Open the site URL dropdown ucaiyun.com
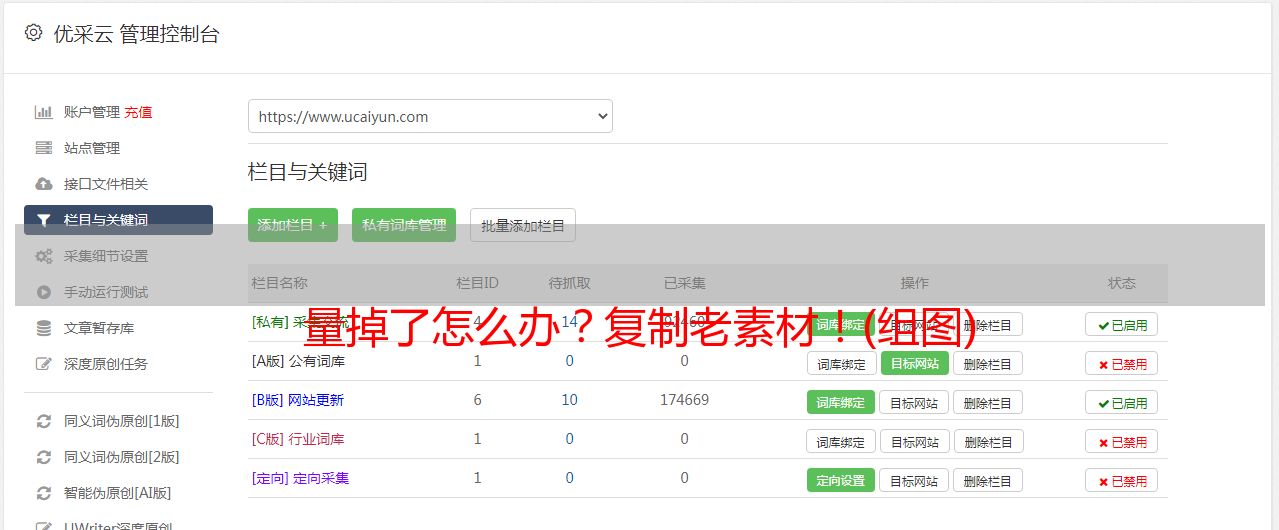 (430, 116)
